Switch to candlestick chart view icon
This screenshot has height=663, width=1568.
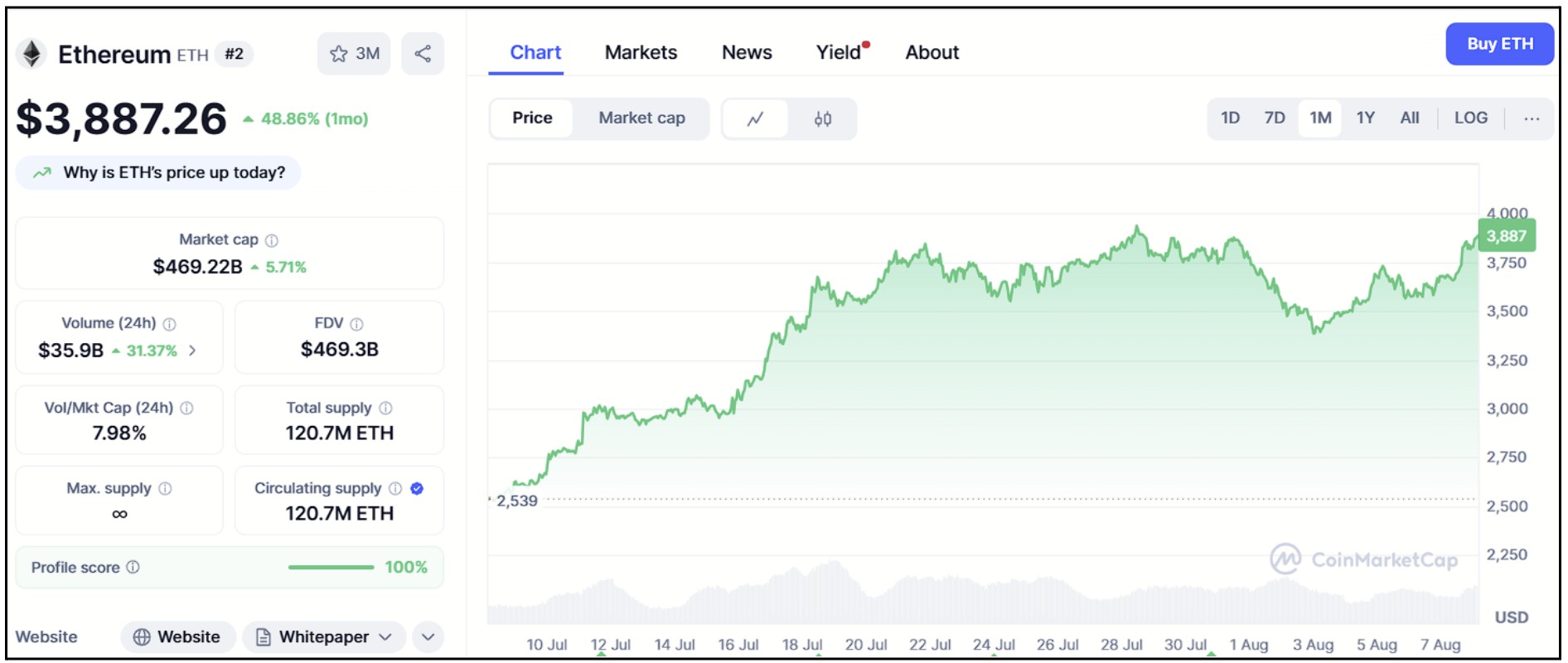click(822, 119)
